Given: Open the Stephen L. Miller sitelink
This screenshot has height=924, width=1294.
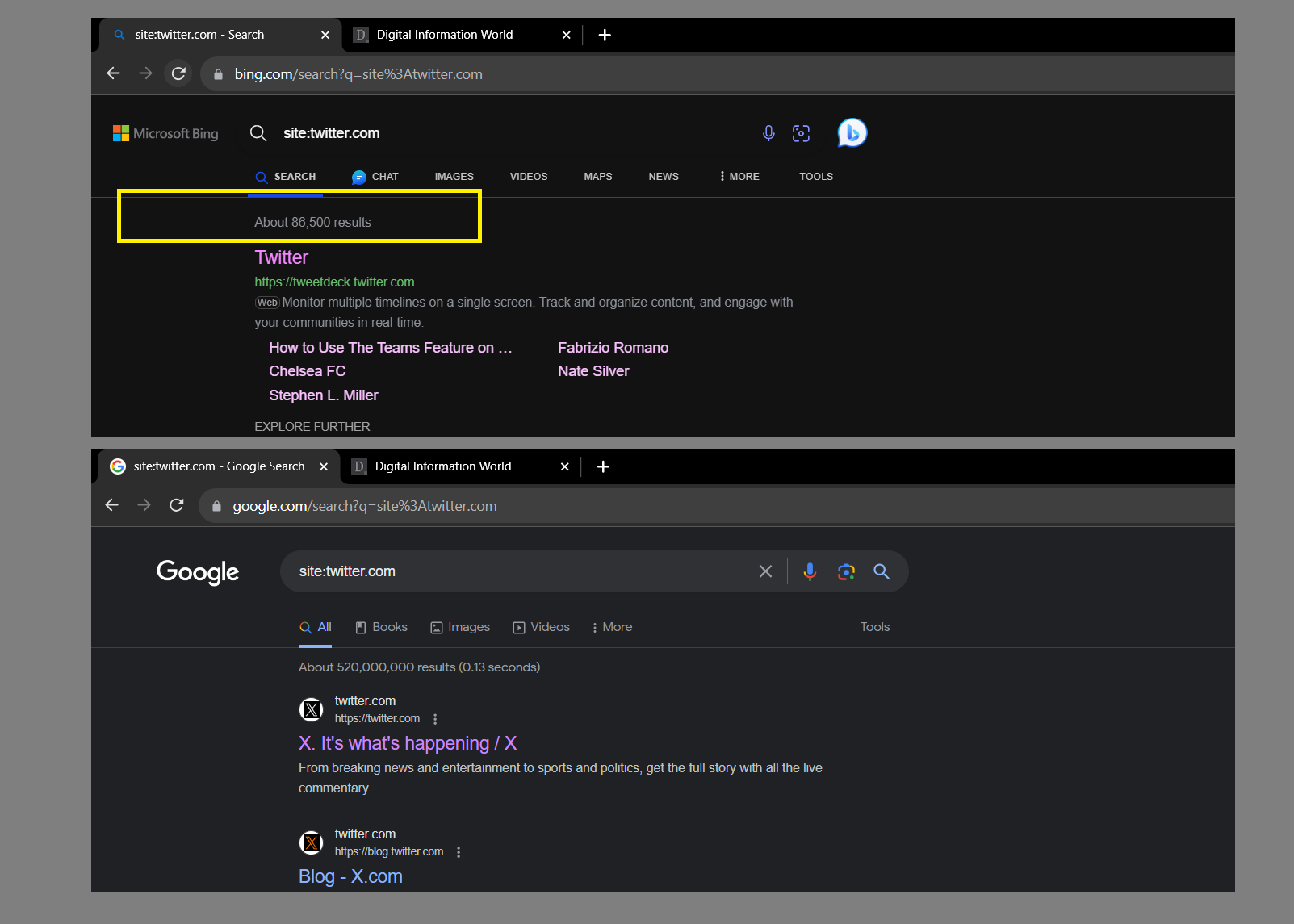Looking at the screenshot, I should tap(324, 395).
